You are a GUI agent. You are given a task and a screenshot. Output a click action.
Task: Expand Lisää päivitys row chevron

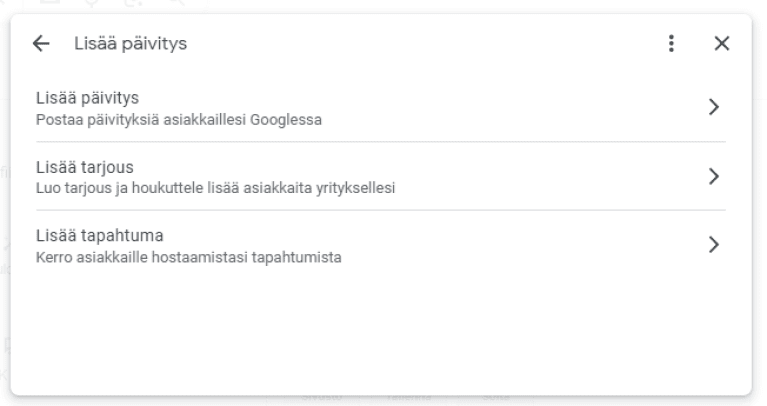pyautogui.click(x=713, y=108)
